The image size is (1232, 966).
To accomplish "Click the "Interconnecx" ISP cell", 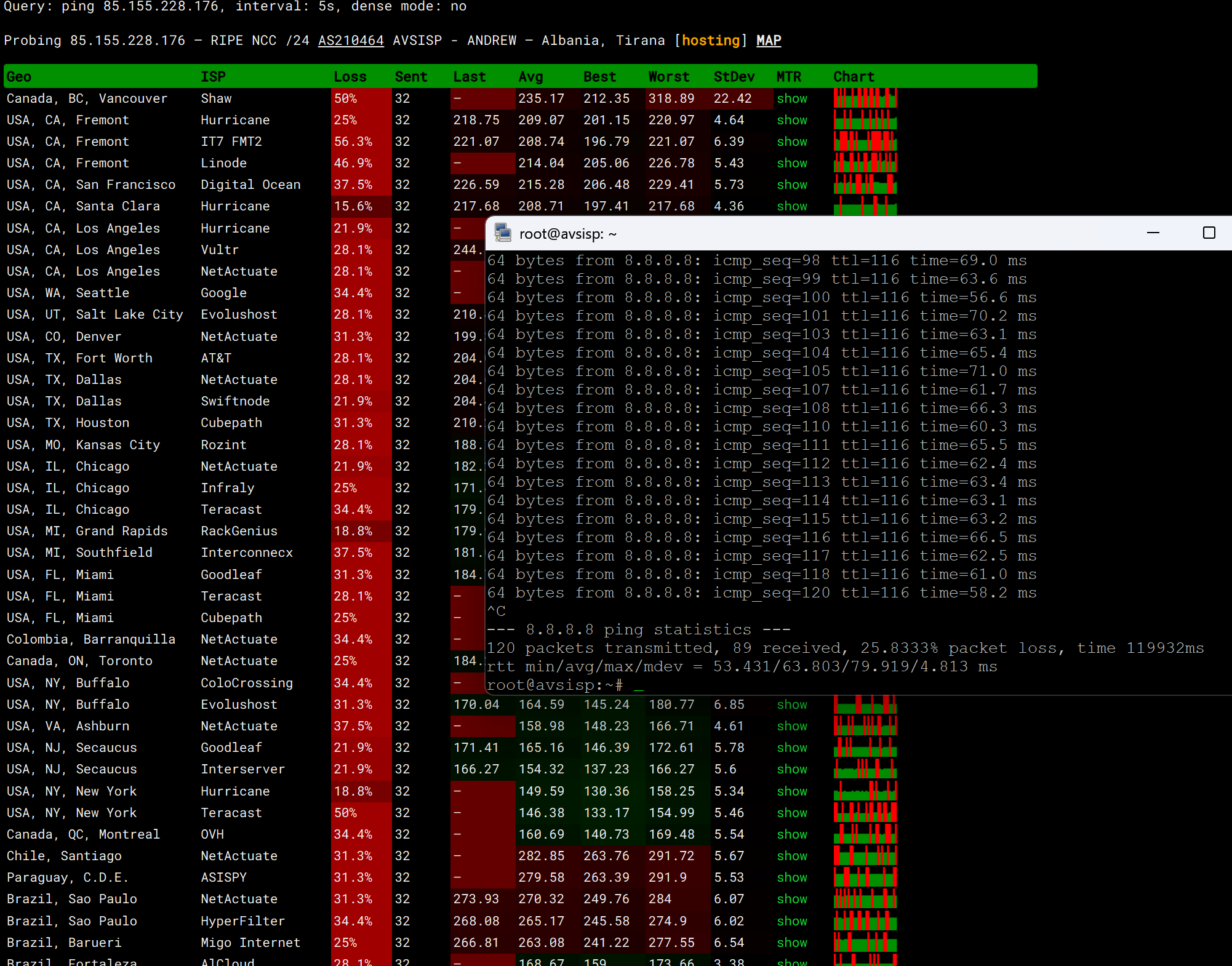I will tap(247, 553).
